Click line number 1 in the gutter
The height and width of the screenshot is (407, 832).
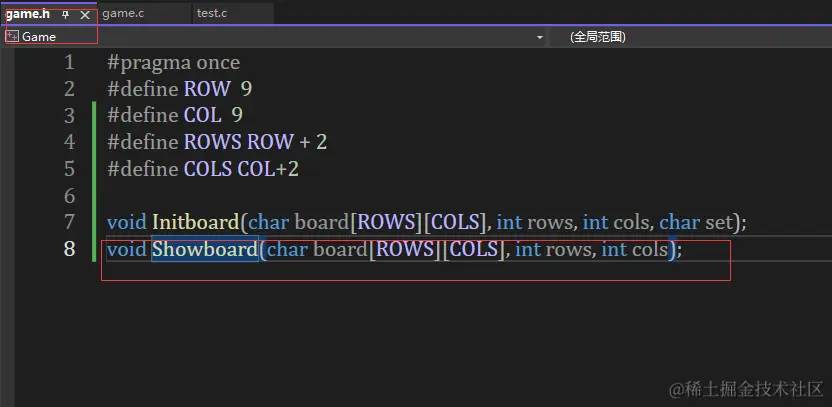70,63
